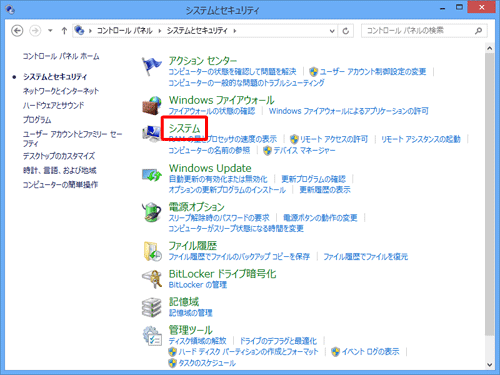Open 管理ツール heading link
The image size is (500, 375).
[x=190, y=330]
